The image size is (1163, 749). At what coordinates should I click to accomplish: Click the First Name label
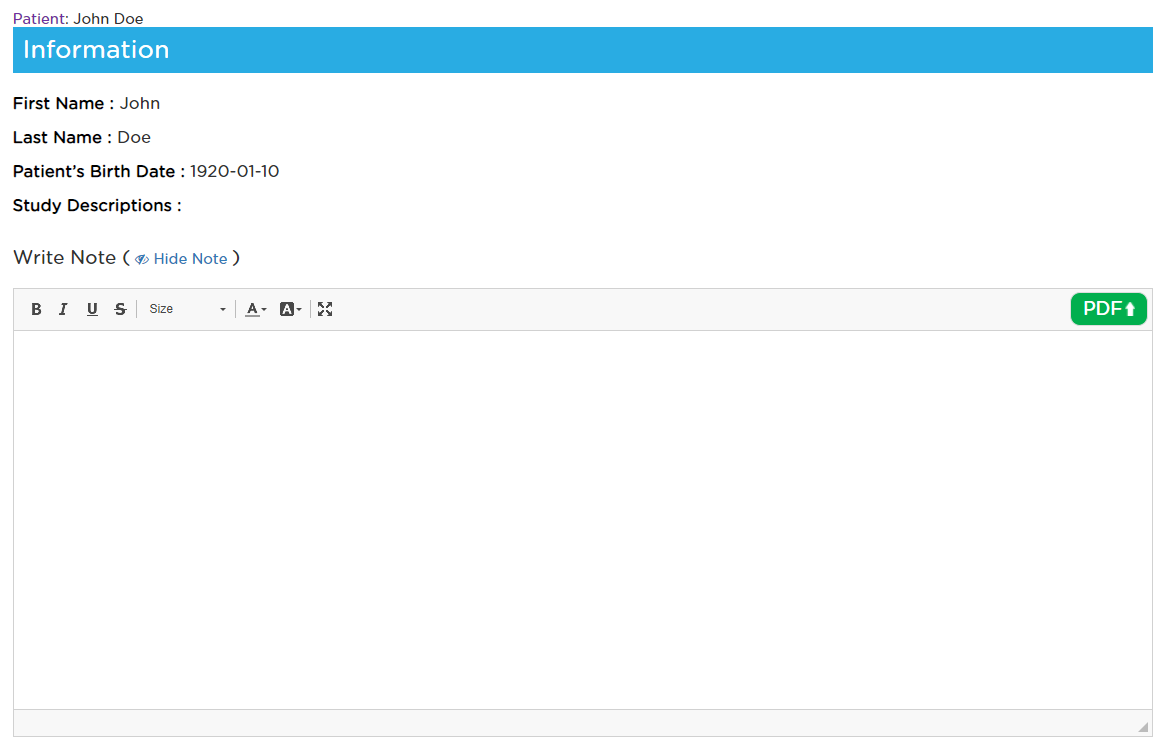pos(63,103)
